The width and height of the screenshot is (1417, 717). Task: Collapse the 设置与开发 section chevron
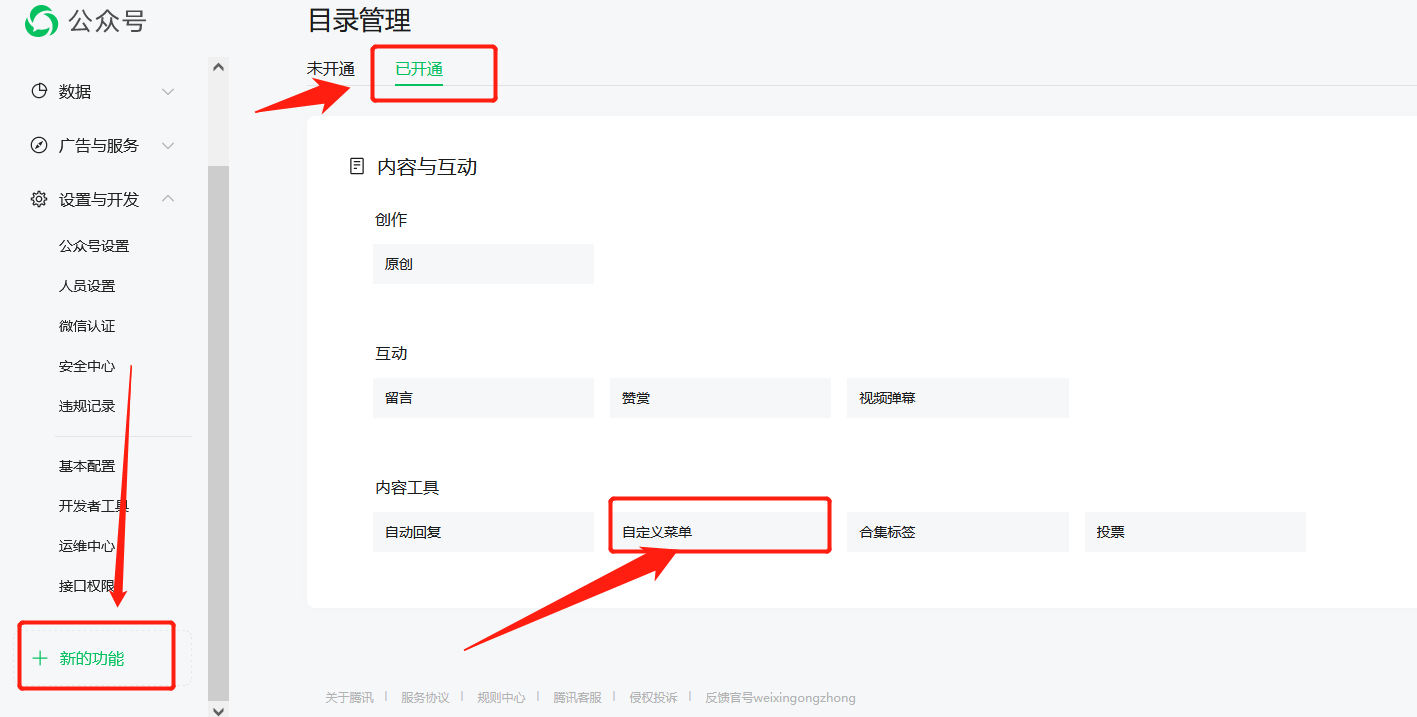click(168, 199)
